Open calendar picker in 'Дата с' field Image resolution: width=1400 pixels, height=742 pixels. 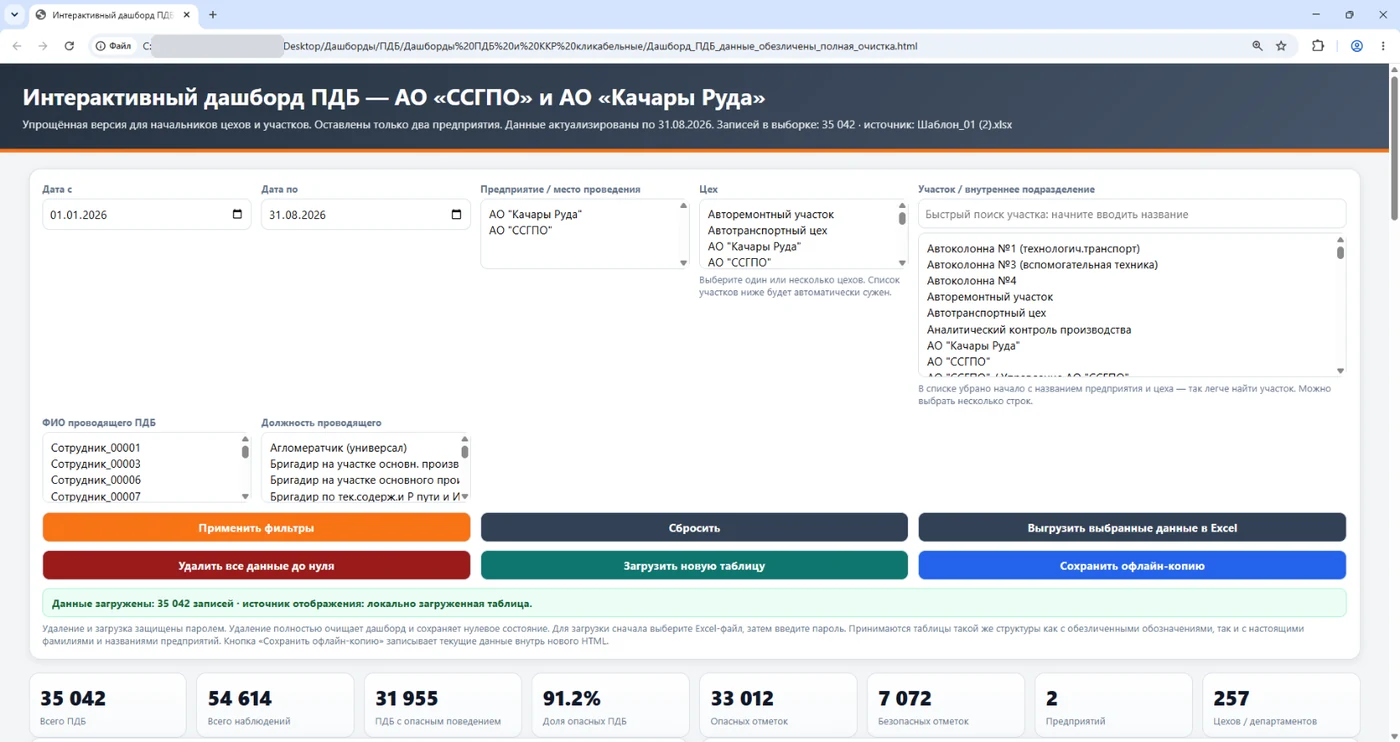coord(237,214)
